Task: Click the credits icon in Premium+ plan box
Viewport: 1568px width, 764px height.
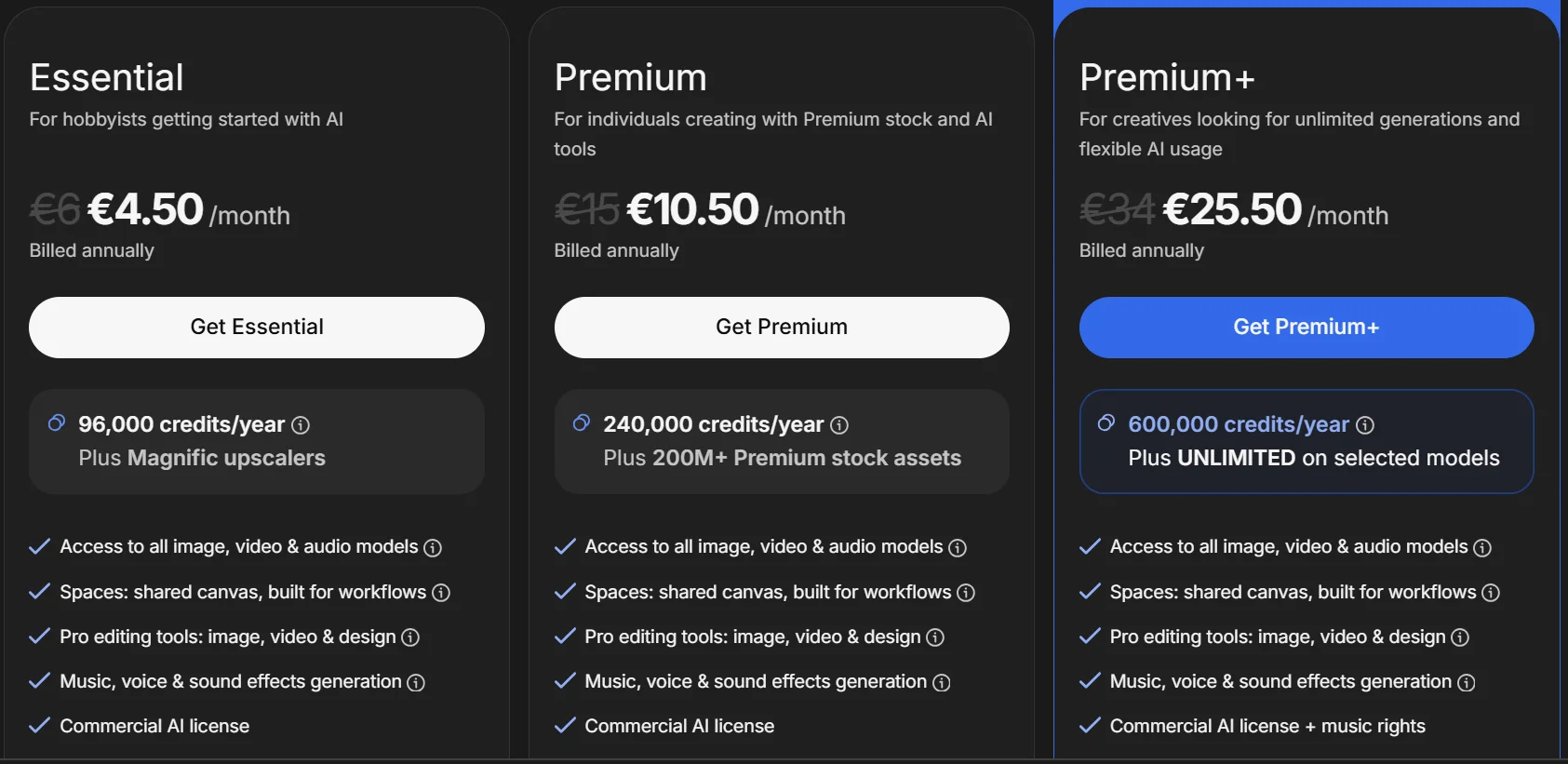Action: 1106,423
